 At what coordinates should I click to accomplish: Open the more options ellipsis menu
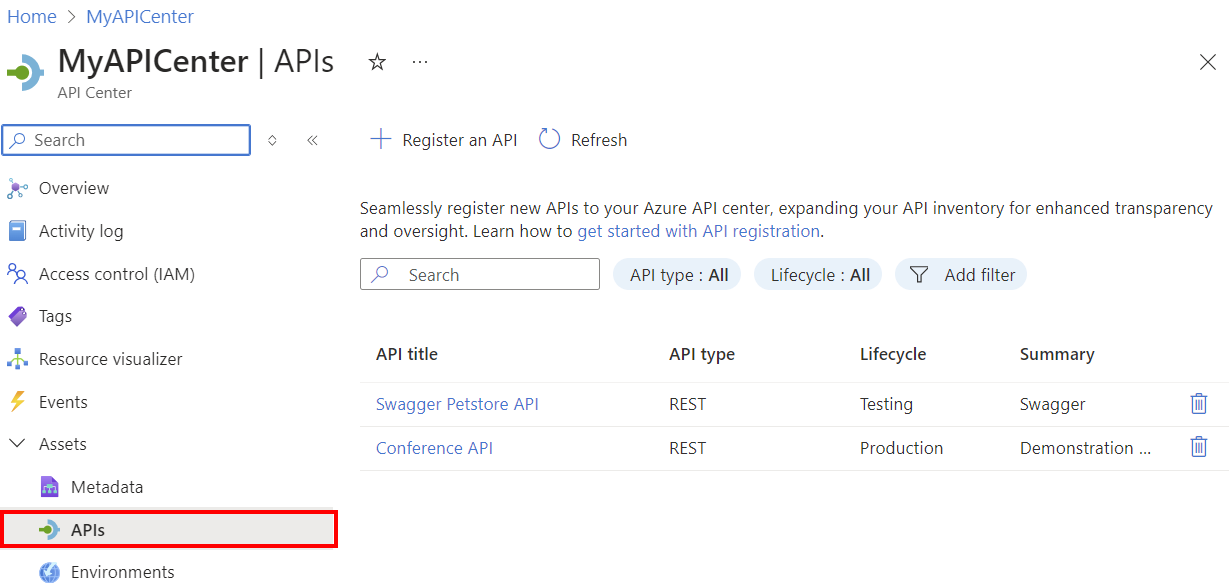point(420,62)
